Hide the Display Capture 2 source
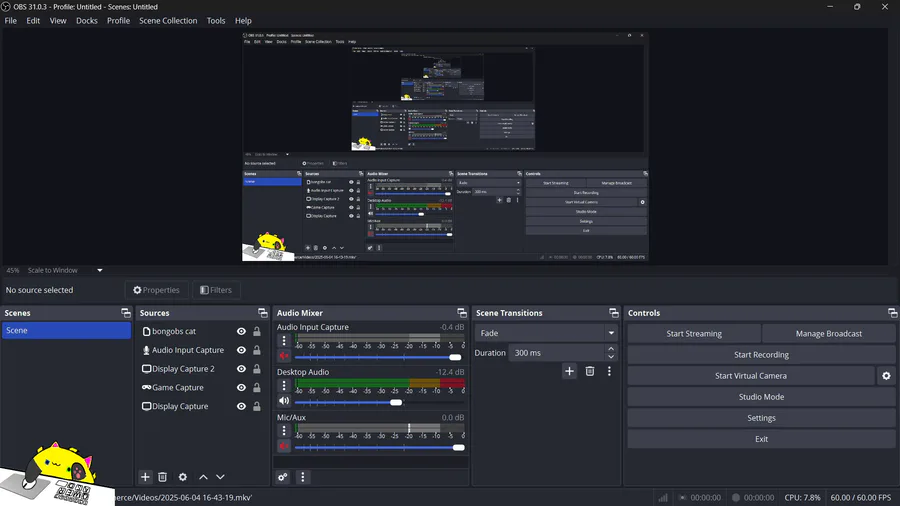Viewport: 900px width, 506px height. (241, 369)
